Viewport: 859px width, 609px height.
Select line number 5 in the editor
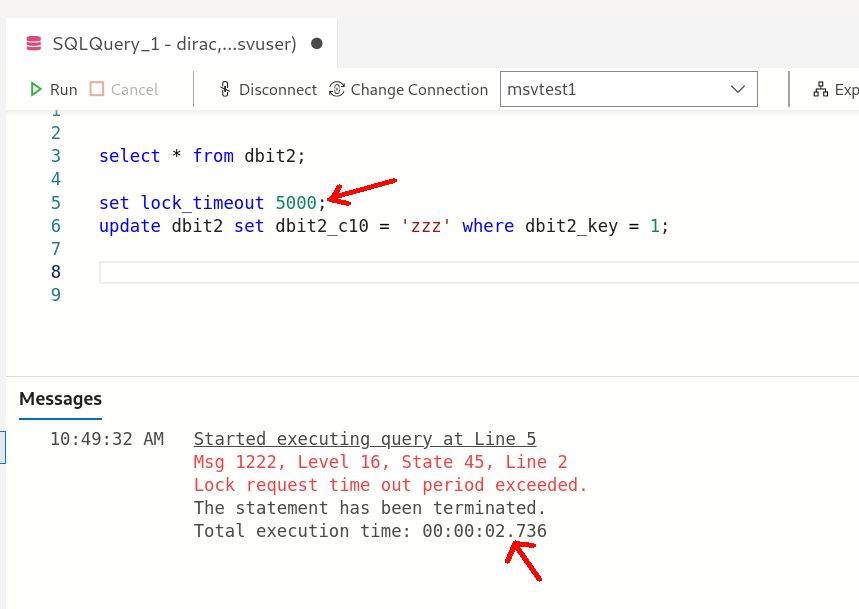click(x=56, y=202)
